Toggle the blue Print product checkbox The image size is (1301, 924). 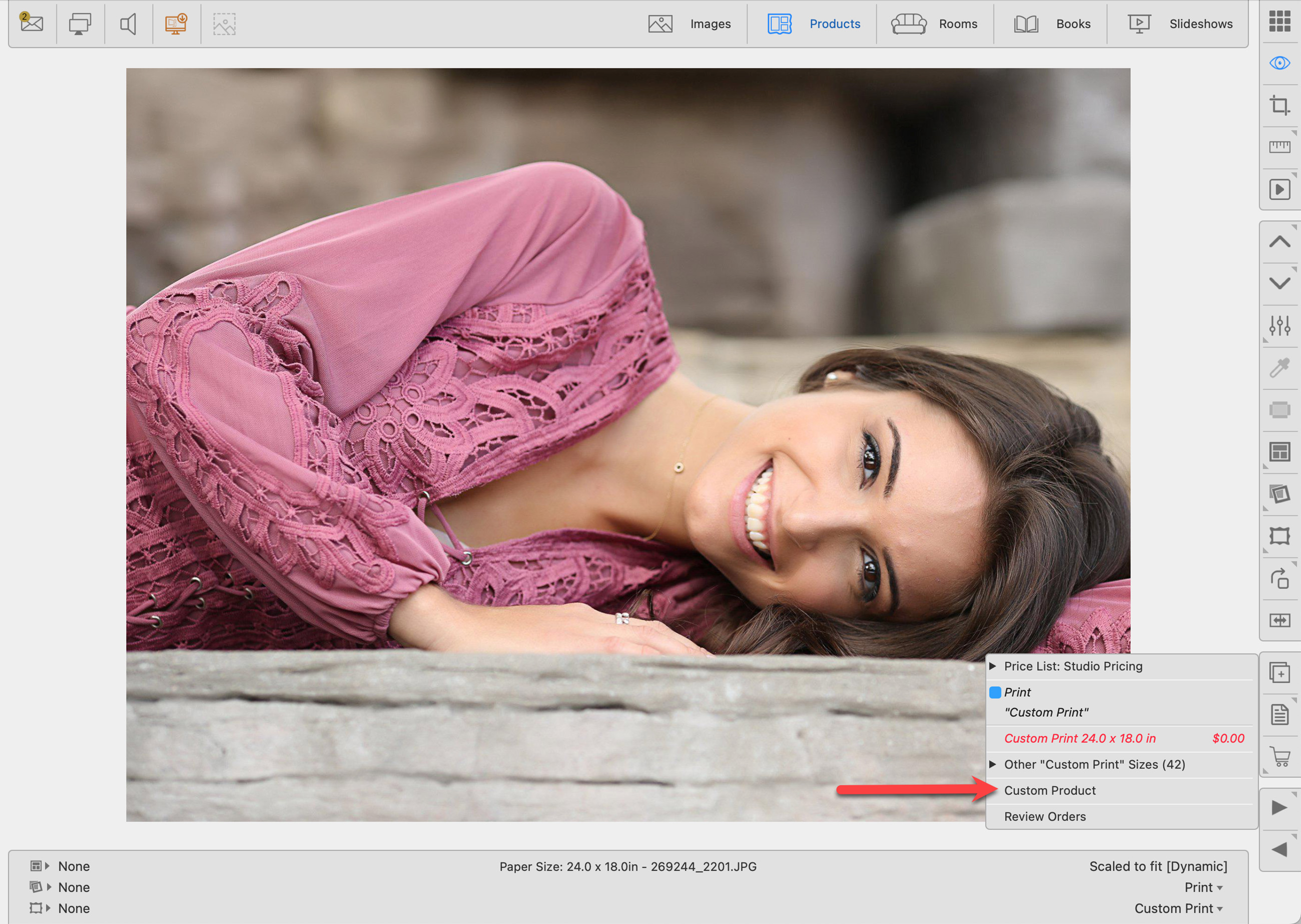[995, 692]
